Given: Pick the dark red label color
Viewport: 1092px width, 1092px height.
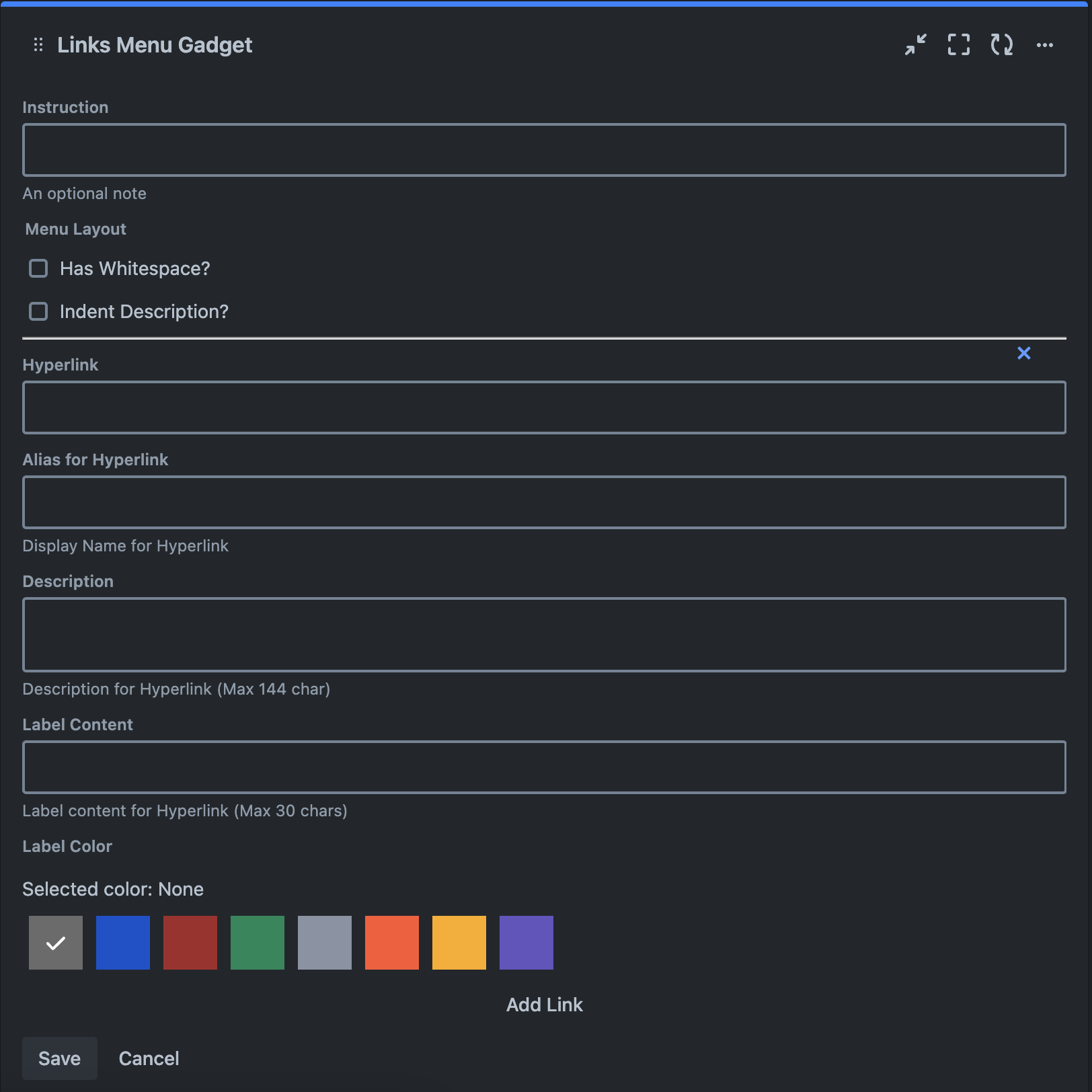Looking at the screenshot, I should pyautogui.click(x=190, y=943).
